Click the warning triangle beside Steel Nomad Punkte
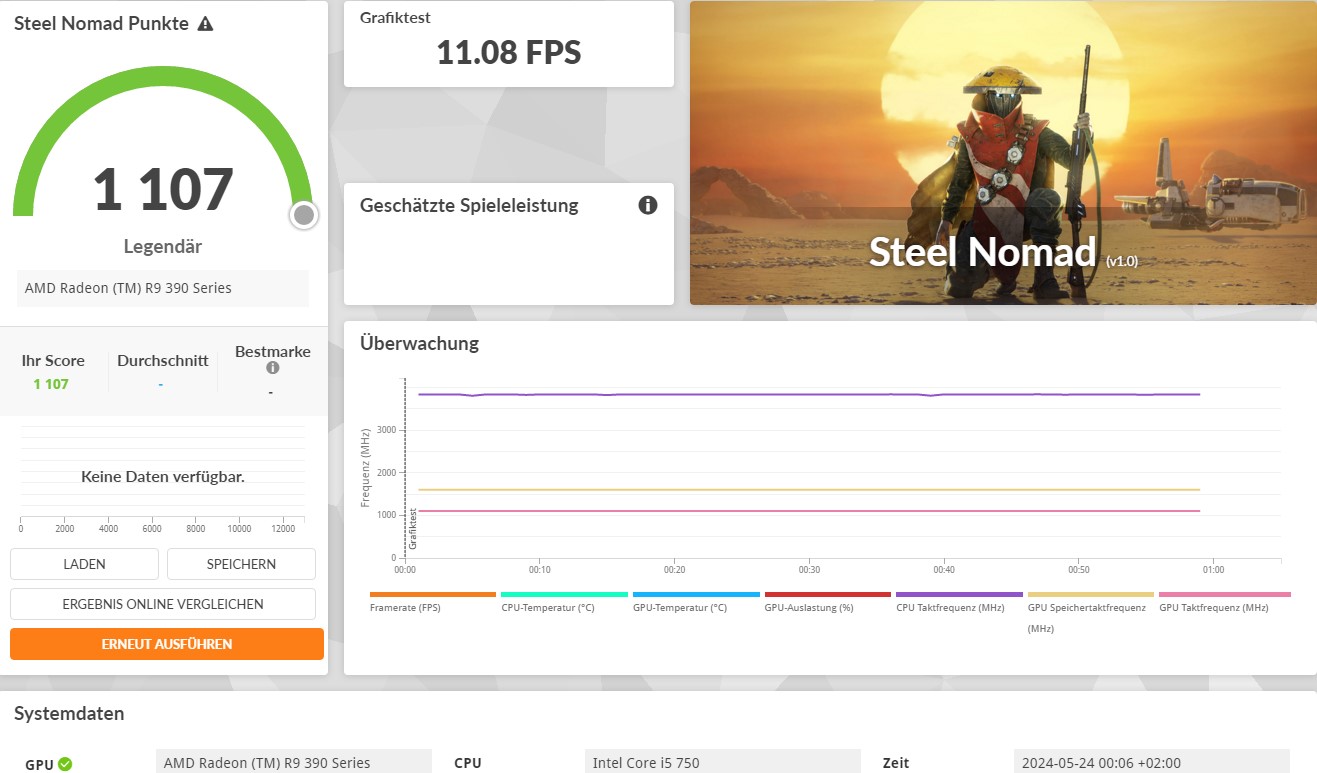1317x773 pixels. point(205,24)
